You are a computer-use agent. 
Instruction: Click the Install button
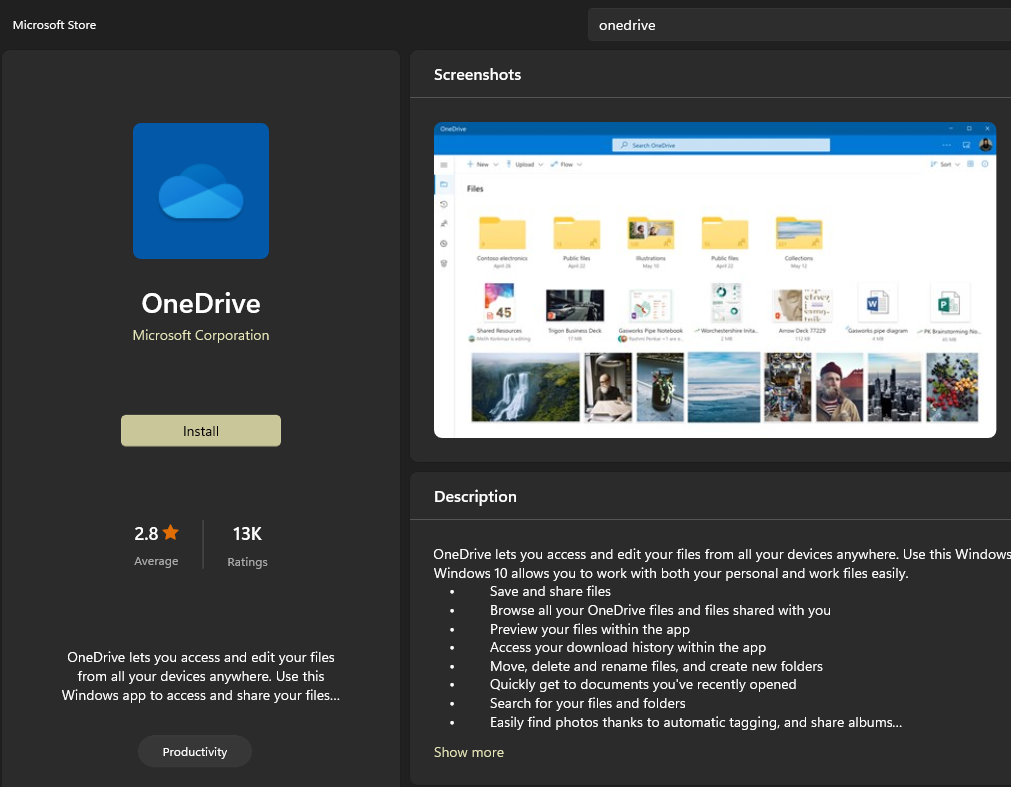pos(201,431)
